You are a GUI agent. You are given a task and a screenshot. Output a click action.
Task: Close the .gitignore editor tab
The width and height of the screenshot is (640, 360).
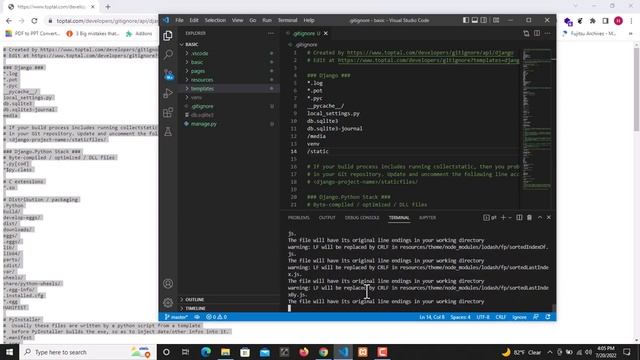click(x=326, y=33)
